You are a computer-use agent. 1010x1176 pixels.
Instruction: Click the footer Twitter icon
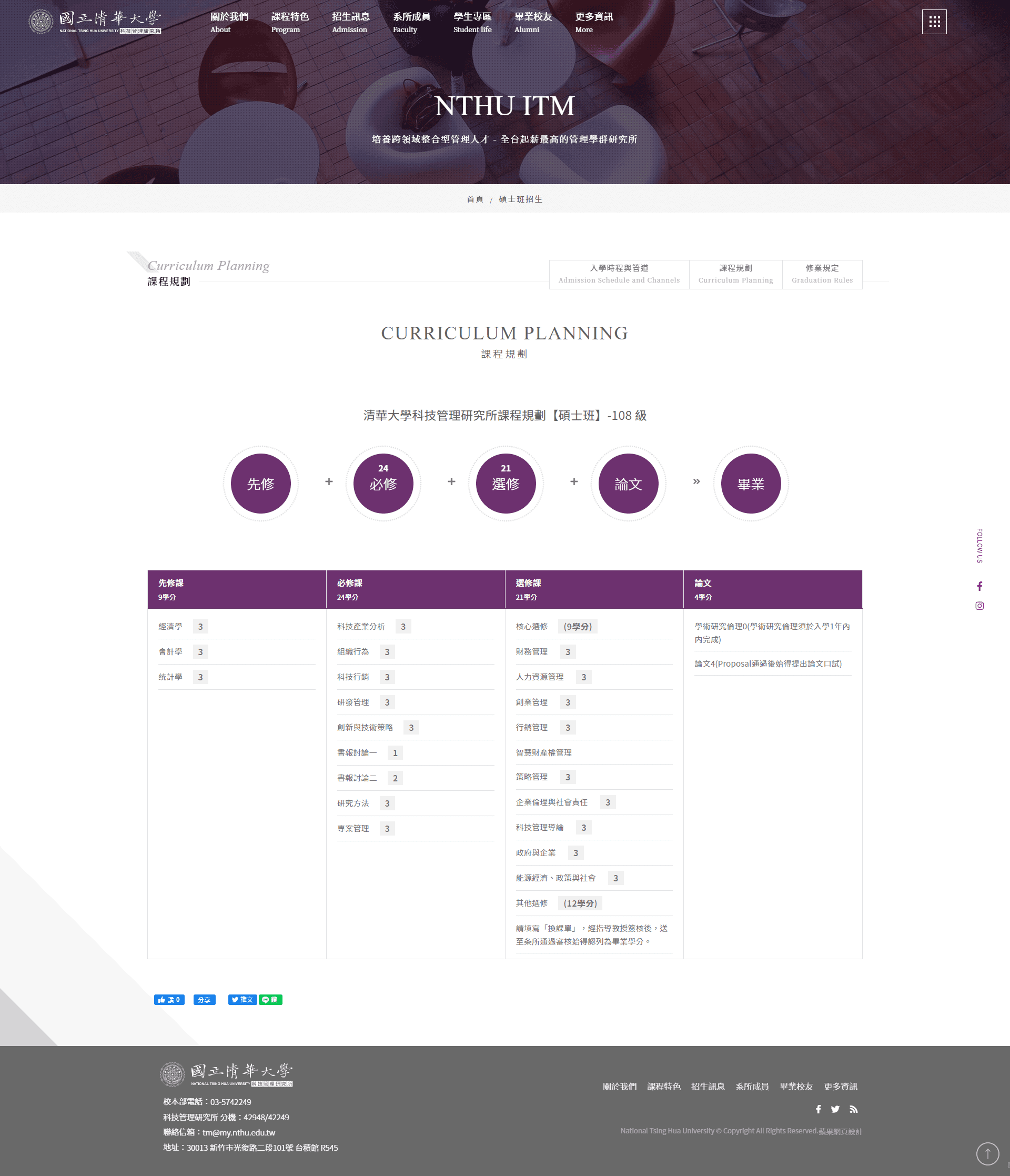pyautogui.click(x=835, y=1109)
